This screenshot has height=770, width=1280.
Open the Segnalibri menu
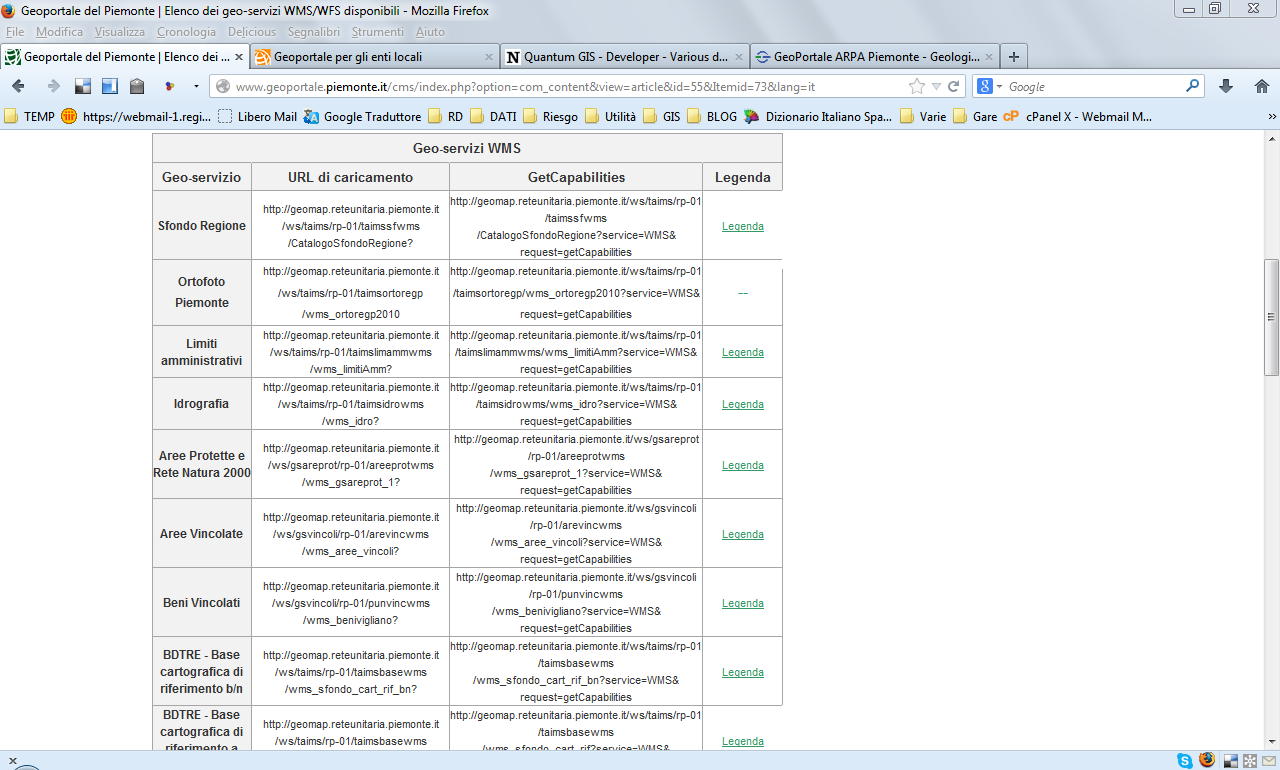pyautogui.click(x=315, y=32)
